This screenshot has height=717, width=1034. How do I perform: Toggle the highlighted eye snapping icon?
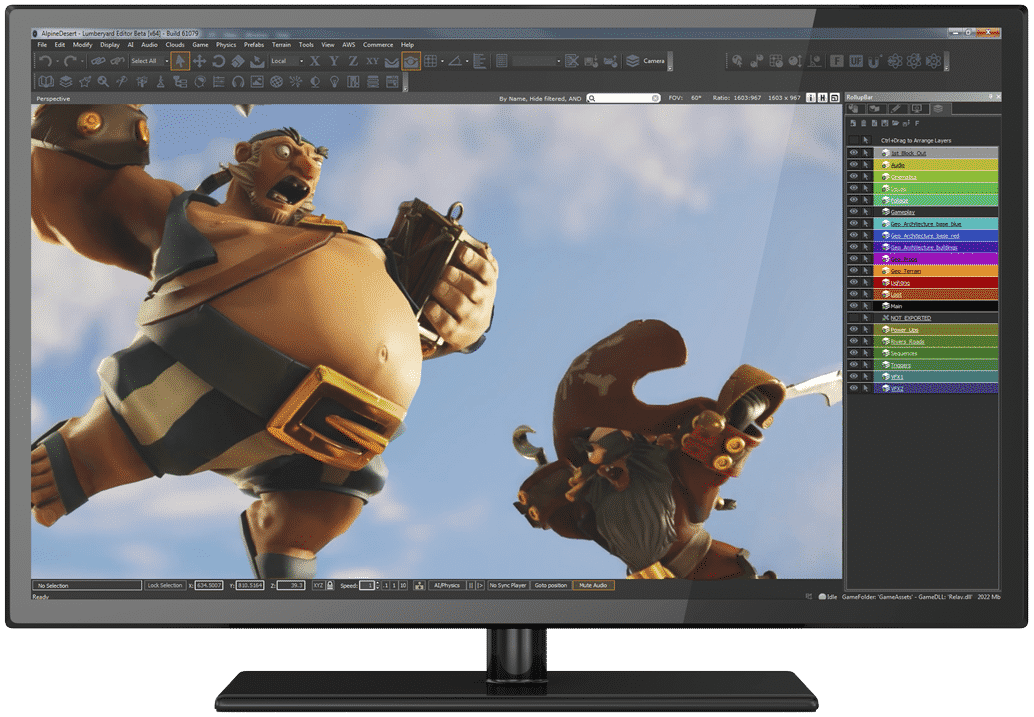pyautogui.click(x=411, y=61)
